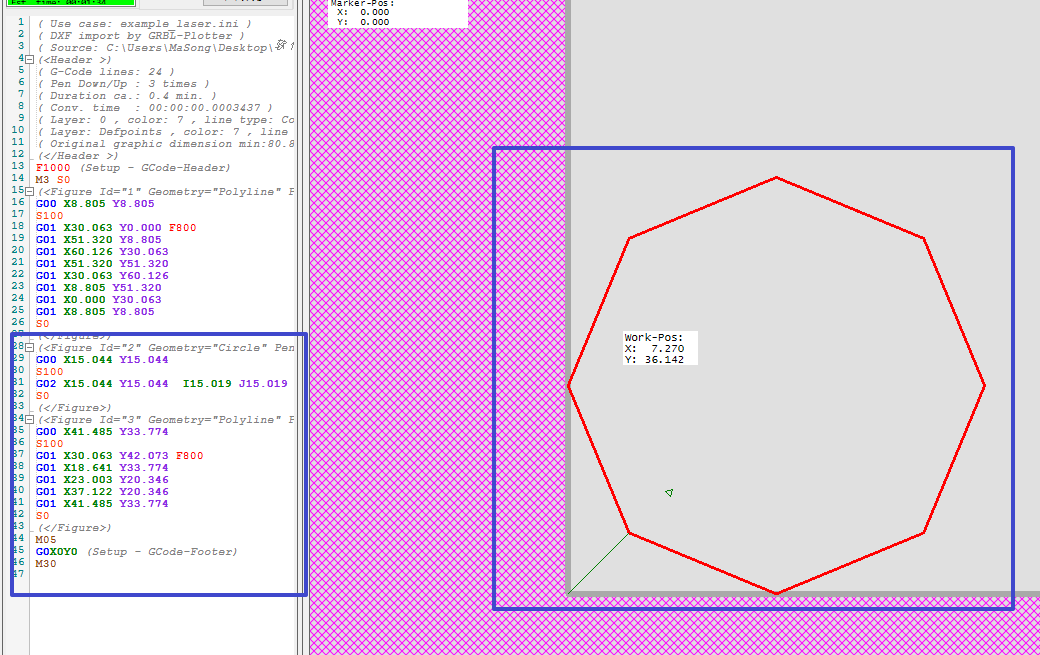Click the top vertex of red octagon

pos(776,178)
